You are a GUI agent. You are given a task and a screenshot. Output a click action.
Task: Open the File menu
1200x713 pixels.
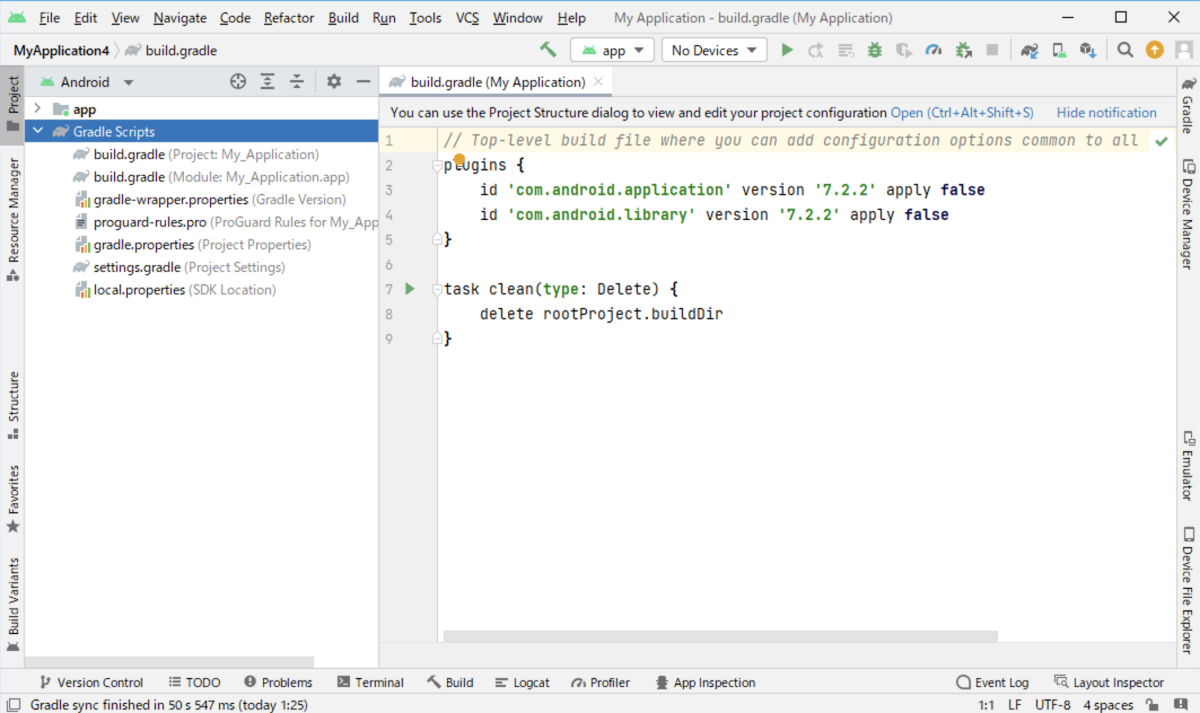[49, 18]
